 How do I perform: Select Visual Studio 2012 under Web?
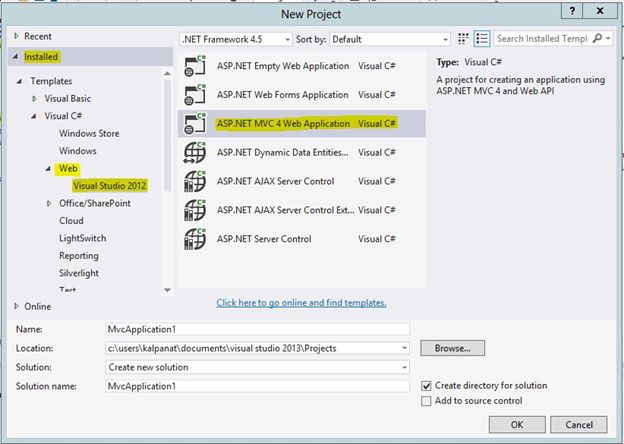click(x=109, y=186)
